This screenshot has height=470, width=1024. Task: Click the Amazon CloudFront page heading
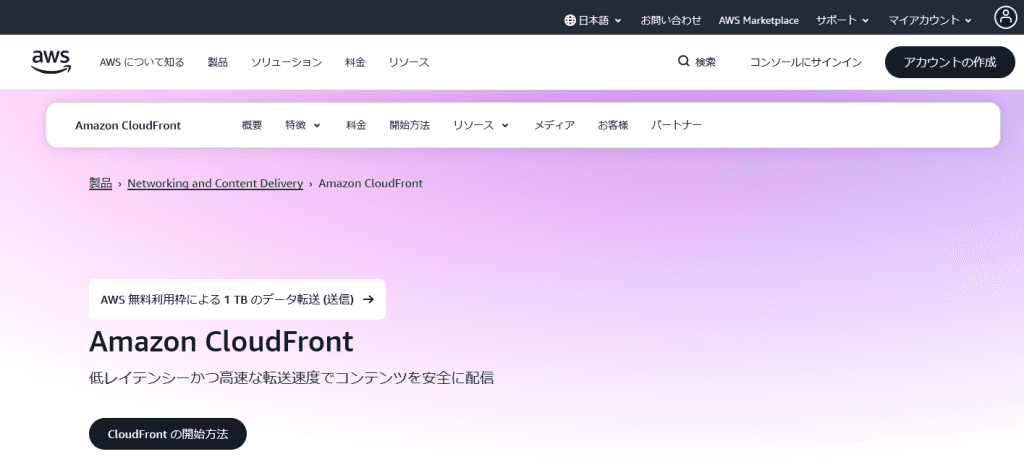pyautogui.click(x=221, y=341)
